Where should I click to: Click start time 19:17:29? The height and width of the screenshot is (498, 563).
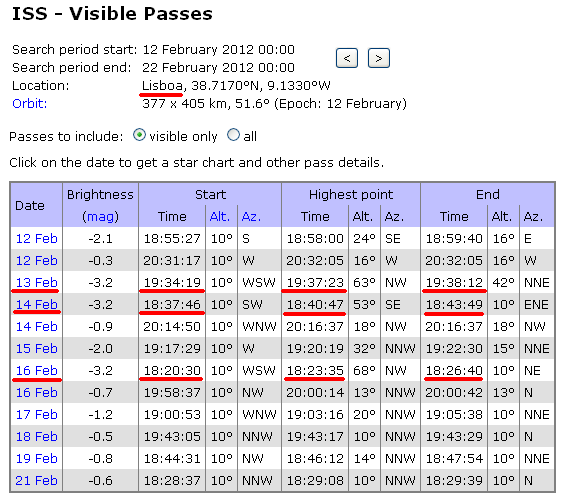pyautogui.click(x=172, y=349)
